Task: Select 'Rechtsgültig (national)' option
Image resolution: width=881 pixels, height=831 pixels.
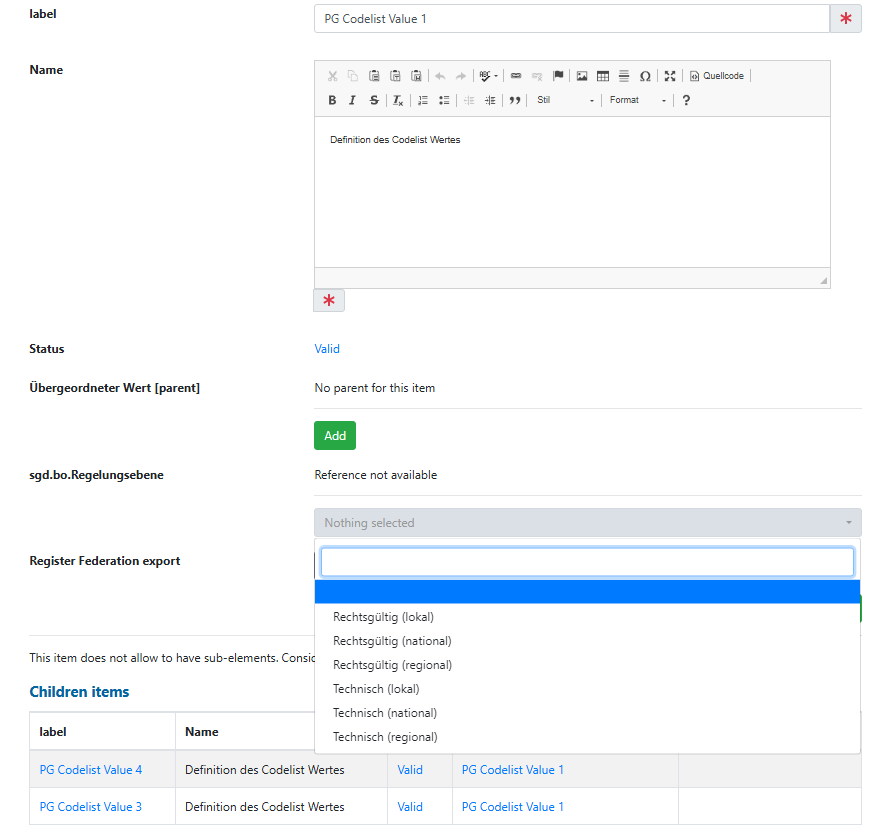Action: 392,641
